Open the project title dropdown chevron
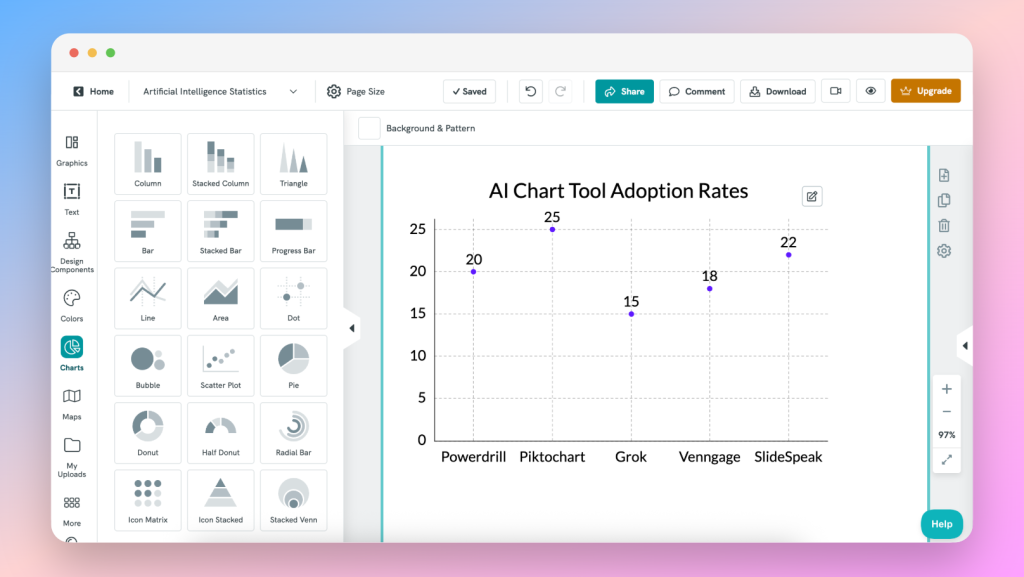 tap(293, 92)
